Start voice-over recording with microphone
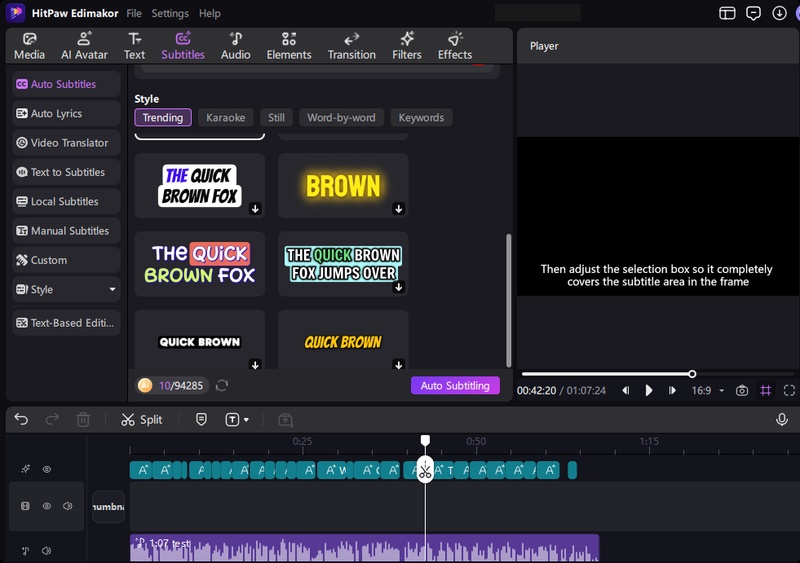 click(781, 420)
